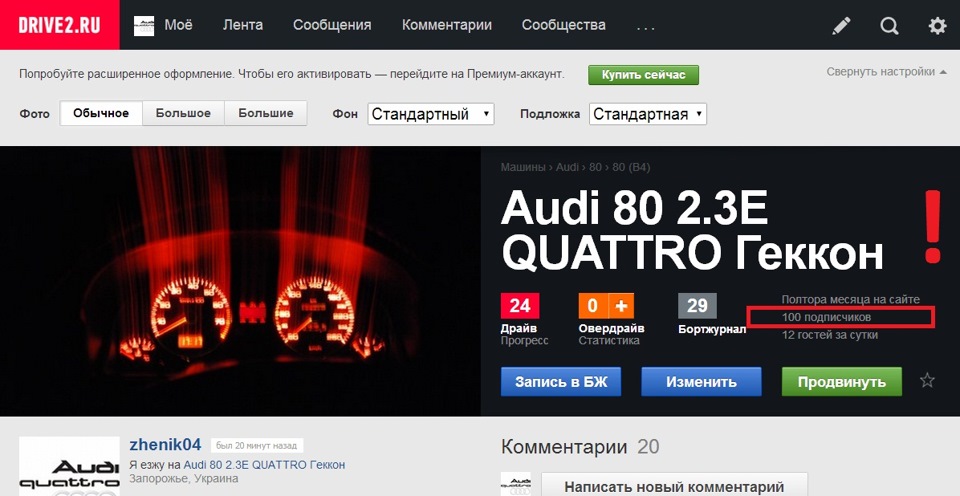Viewport: 960px width, 496px height.
Task: Click the Audi quattro user avatar
Action: pos(69,466)
